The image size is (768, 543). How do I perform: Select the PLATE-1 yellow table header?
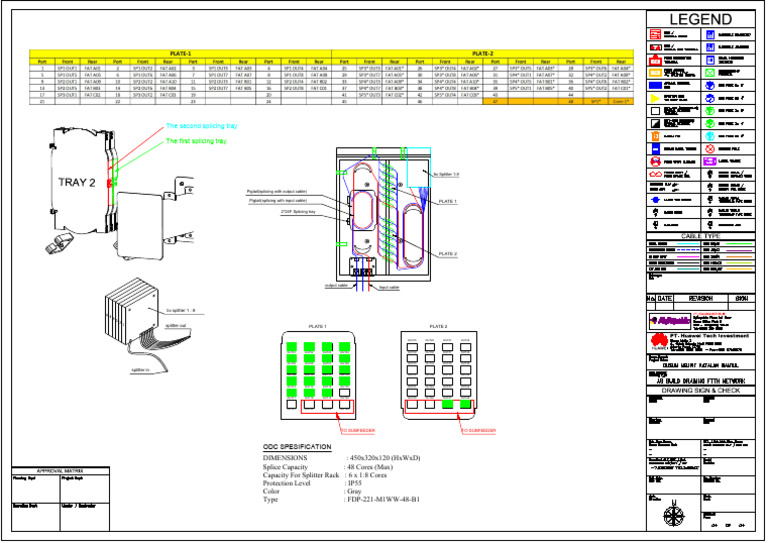click(x=181, y=53)
